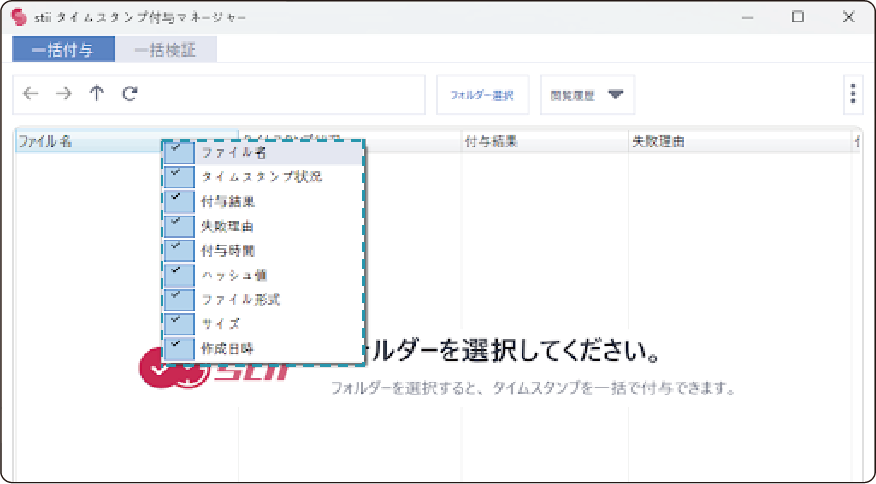Viewport: 876px width, 484px height.
Task: Disable the ハッシュ値 column checkbox
Action: pos(179,274)
